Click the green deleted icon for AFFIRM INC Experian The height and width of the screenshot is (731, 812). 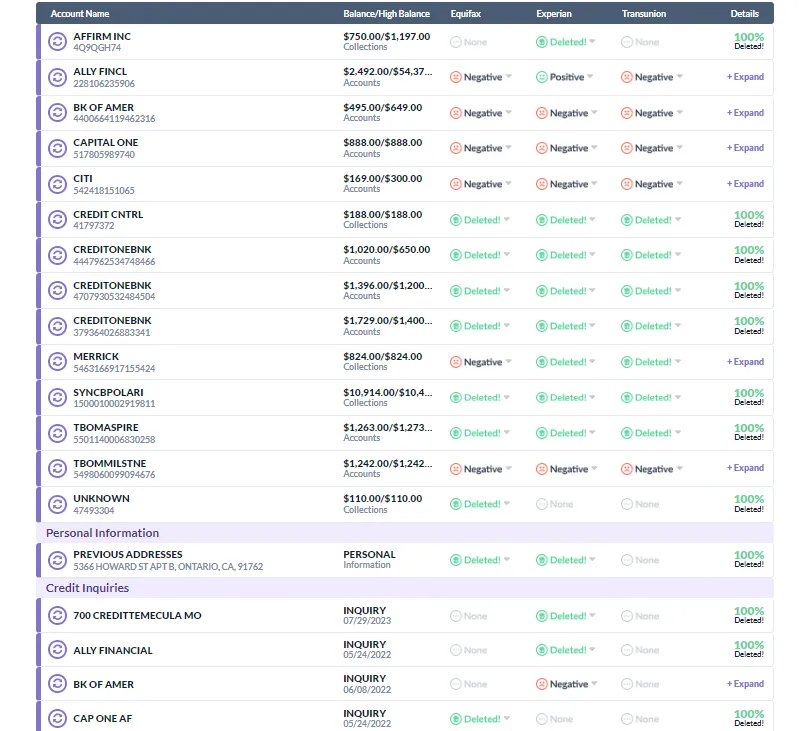[x=542, y=42]
